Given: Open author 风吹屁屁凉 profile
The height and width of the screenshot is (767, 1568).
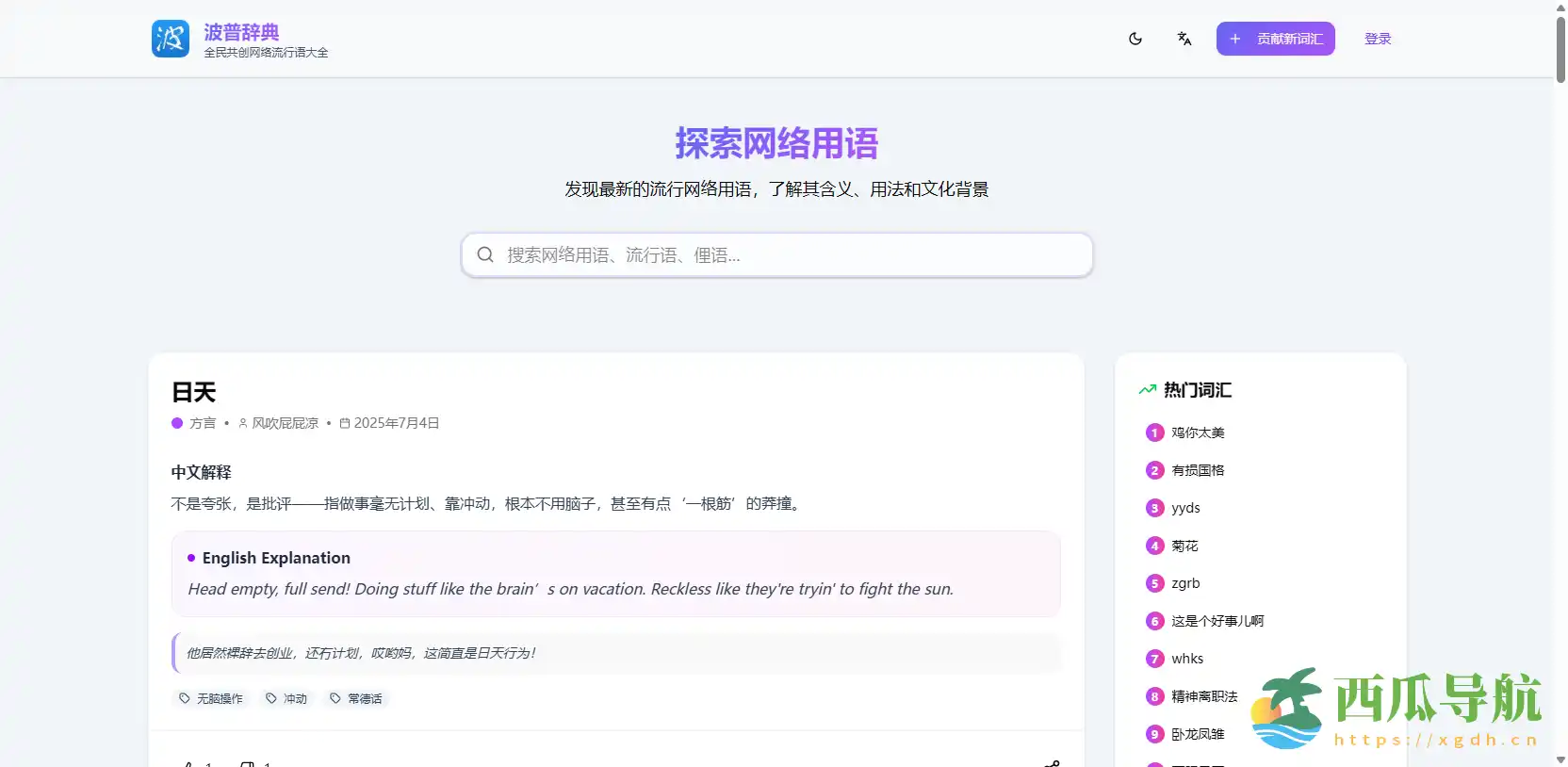Looking at the screenshot, I should coord(285,423).
